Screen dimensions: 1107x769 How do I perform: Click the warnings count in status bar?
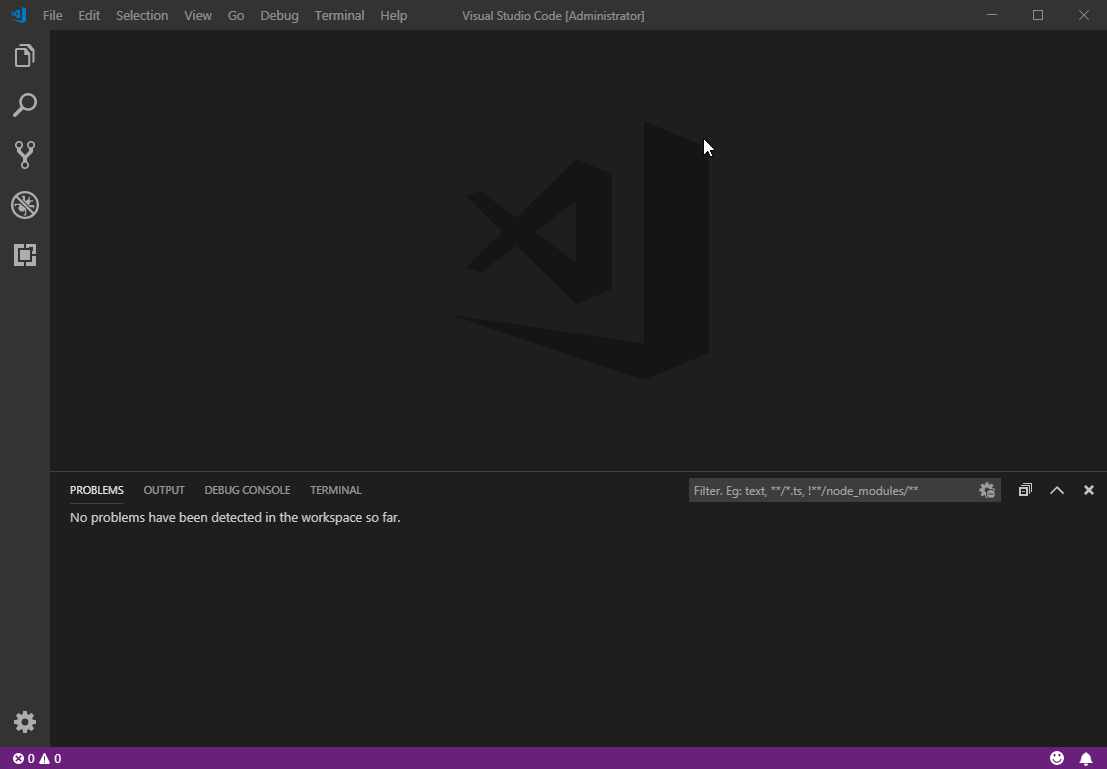50,758
